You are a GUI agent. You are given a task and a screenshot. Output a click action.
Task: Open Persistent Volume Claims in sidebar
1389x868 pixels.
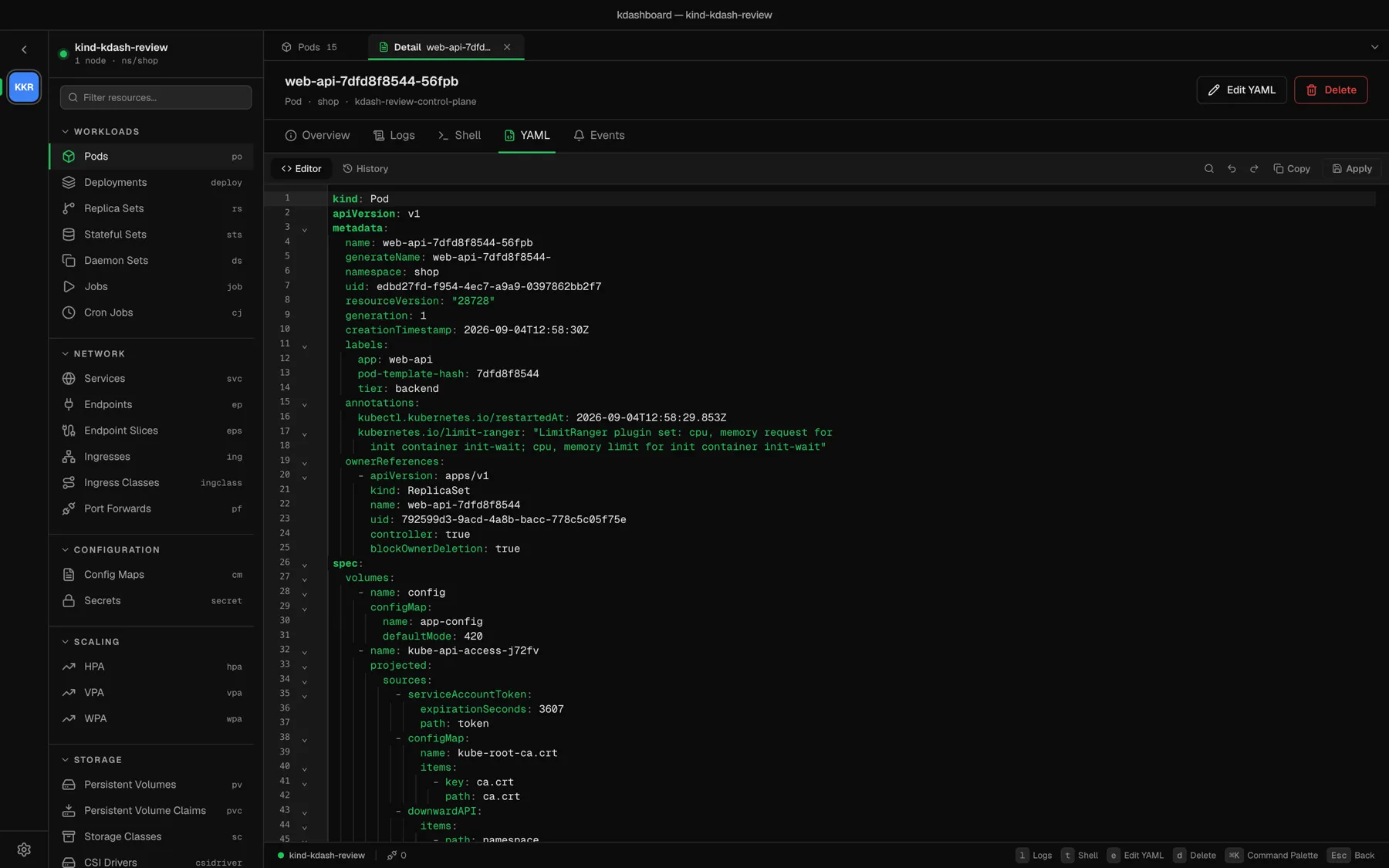(151, 811)
